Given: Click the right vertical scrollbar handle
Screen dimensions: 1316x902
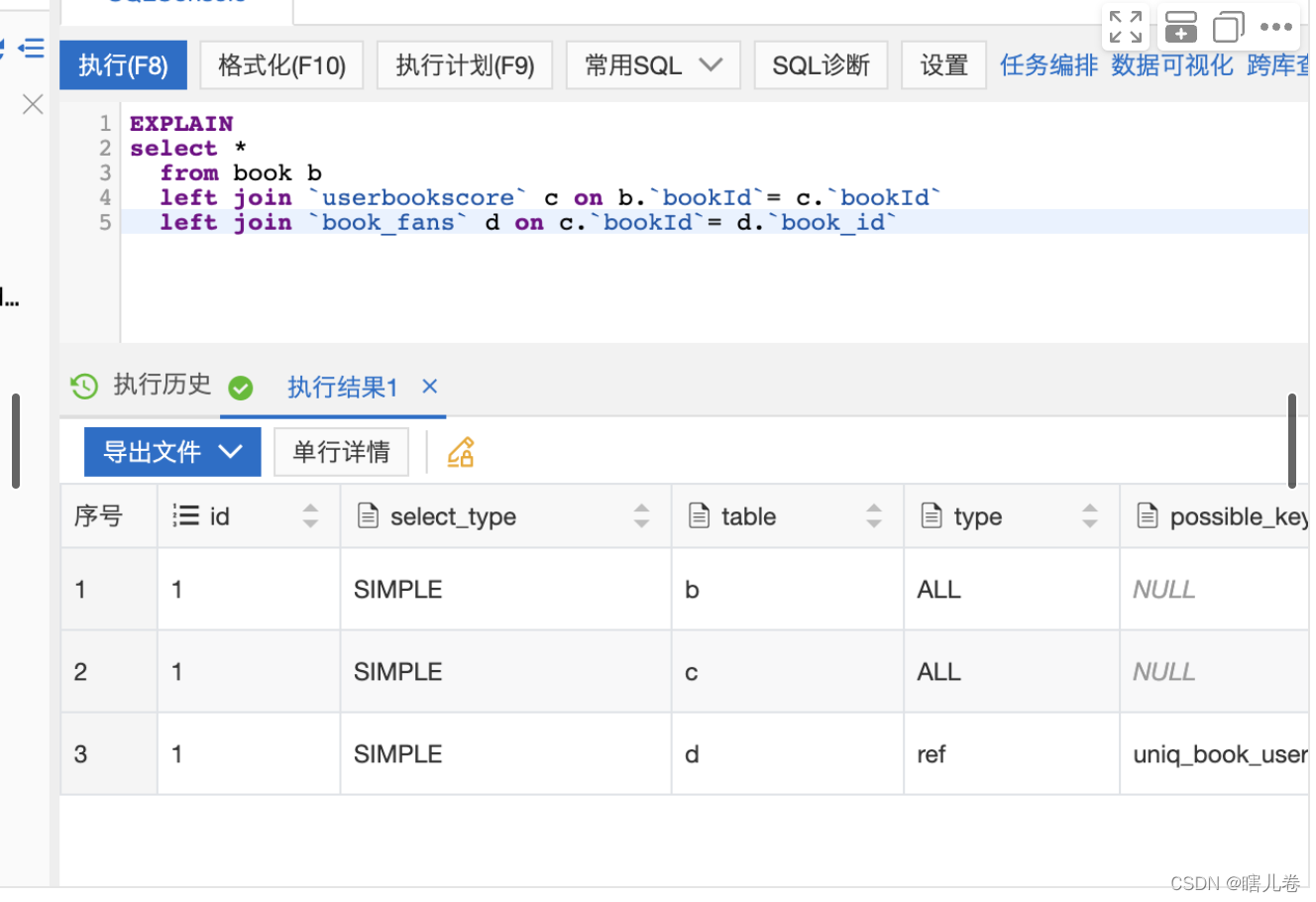Looking at the screenshot, I should pyautogui.click(x=1292, y=441).
